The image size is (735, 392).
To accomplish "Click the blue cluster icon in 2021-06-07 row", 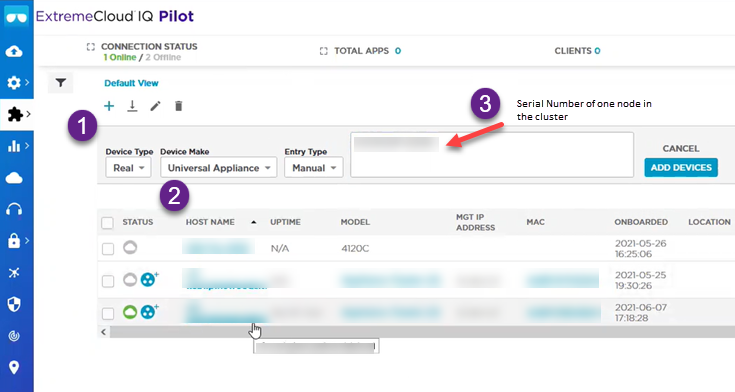I will [149, 311].
